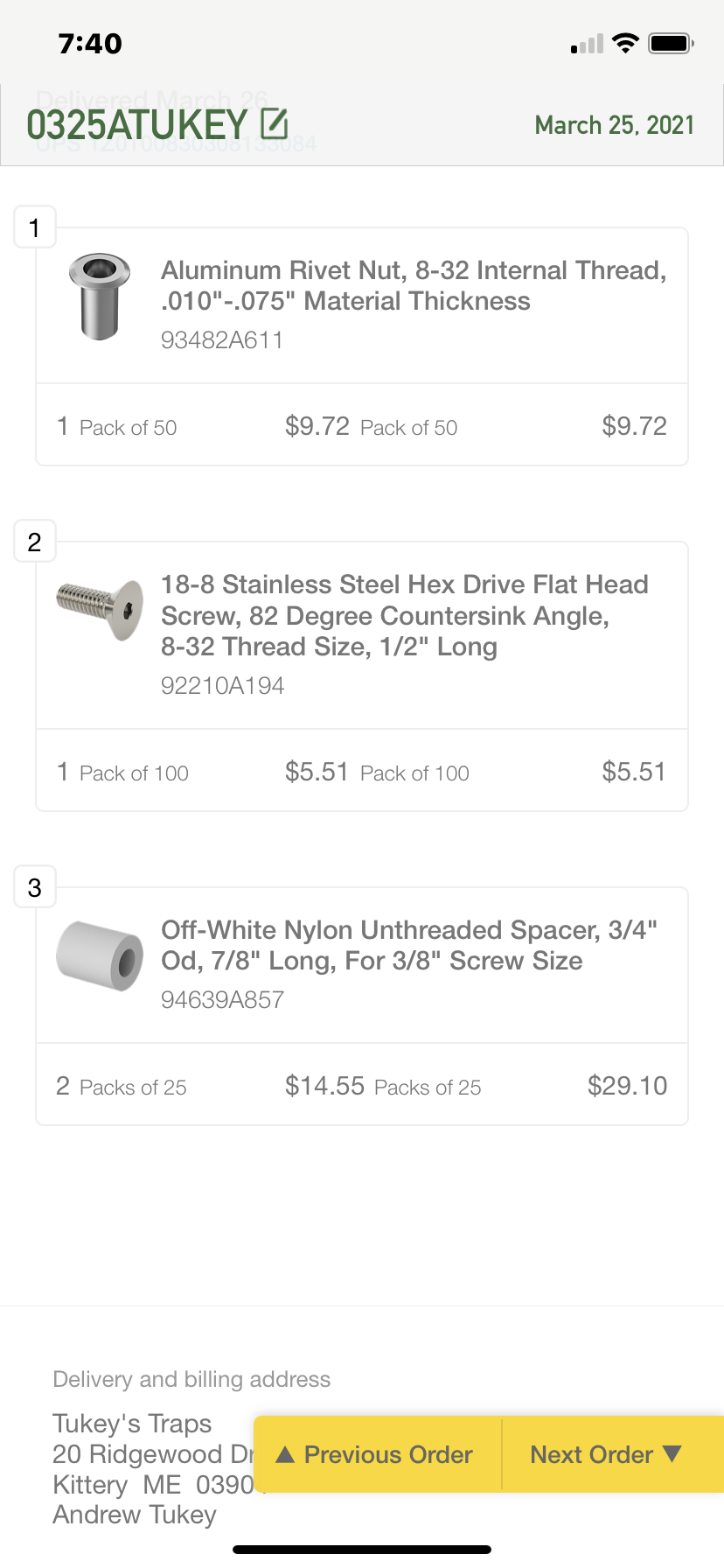Tap the order name 0325ATUKEY

pos(137,125)
